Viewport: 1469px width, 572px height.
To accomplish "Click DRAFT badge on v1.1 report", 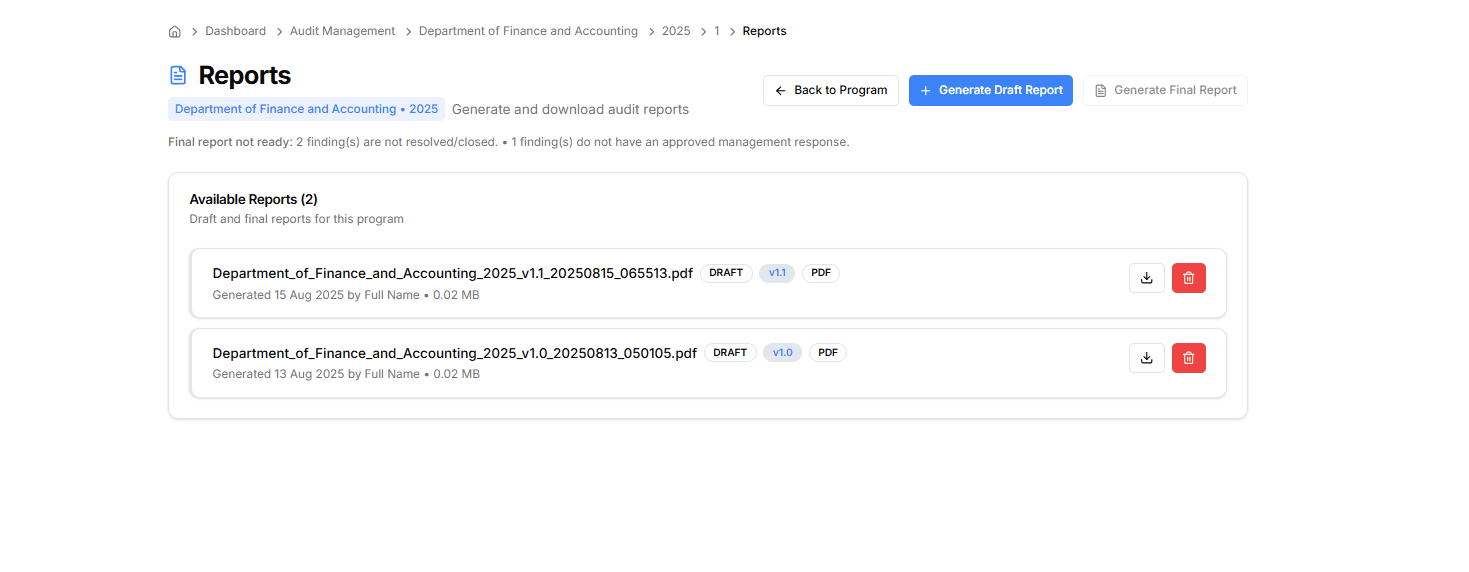I will tap(726, 273).
